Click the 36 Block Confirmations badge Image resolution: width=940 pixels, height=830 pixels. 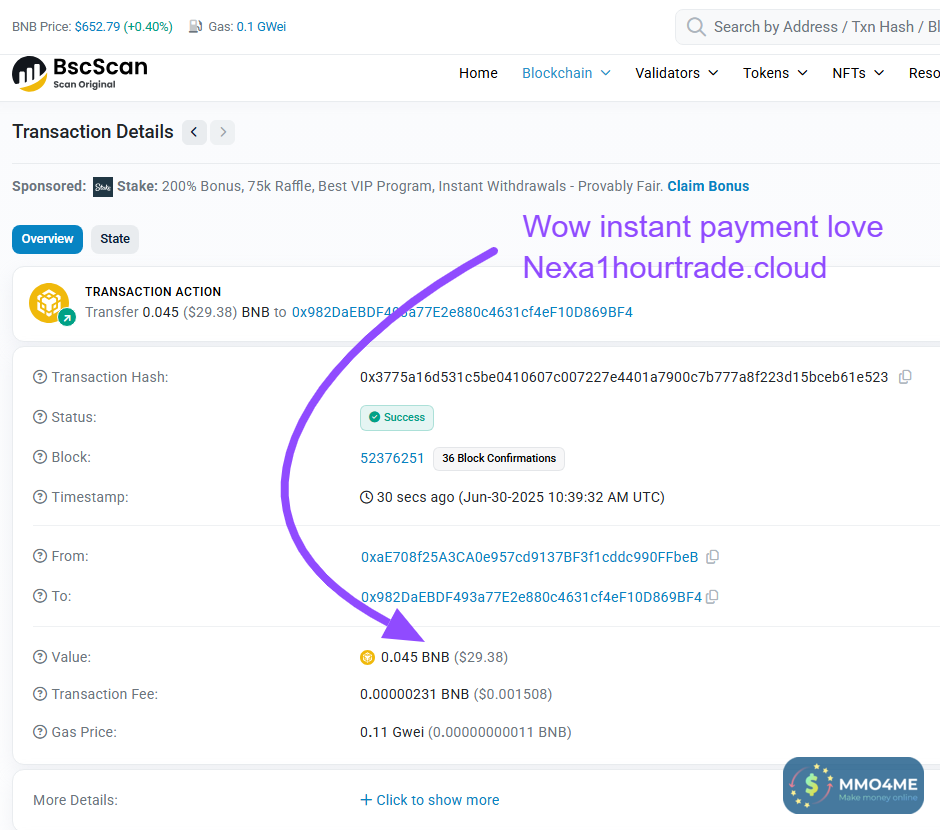click(499, 458)
